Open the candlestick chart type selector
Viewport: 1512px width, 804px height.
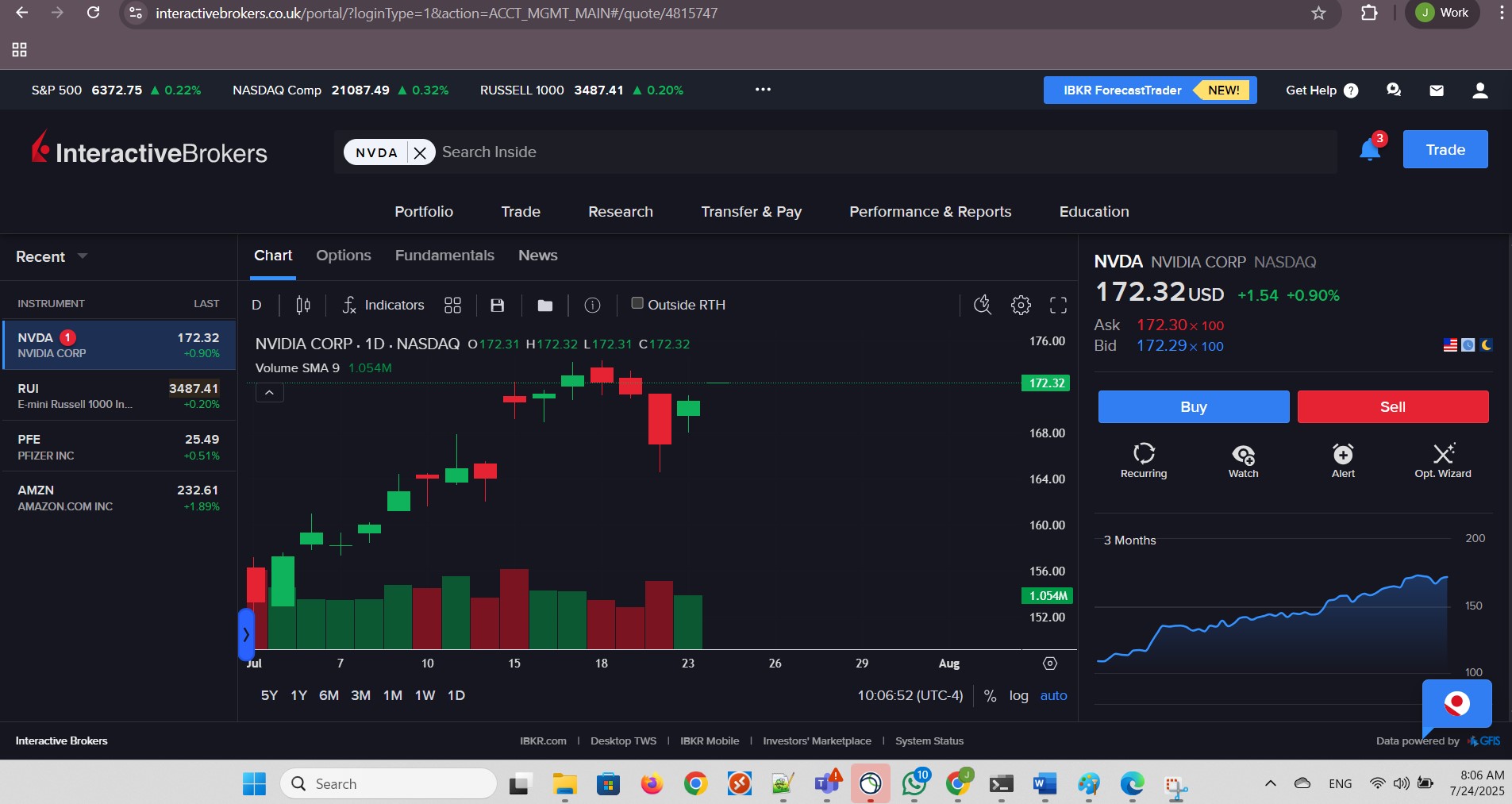303,305
